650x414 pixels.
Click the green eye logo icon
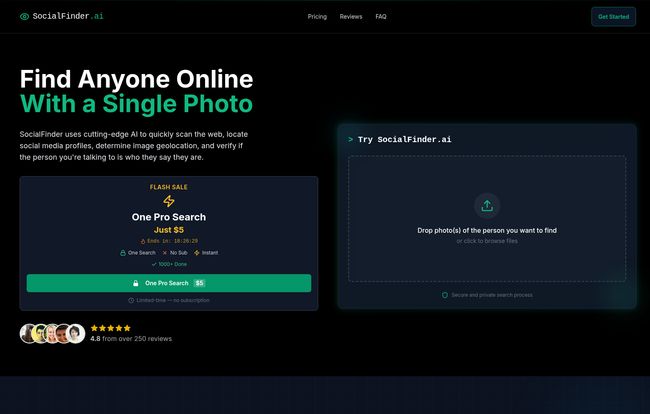[24, 17]
